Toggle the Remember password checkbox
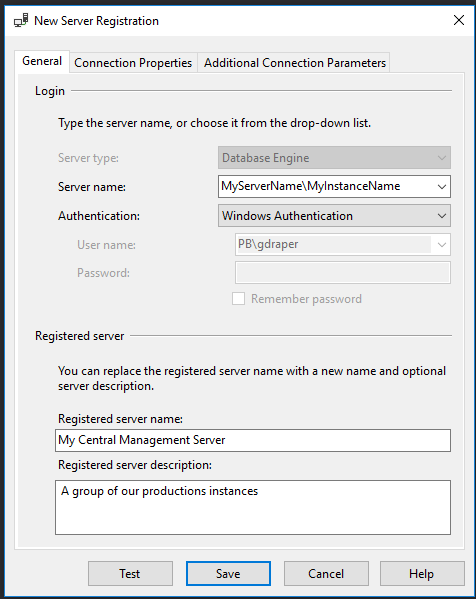Viewport: 476px width, 599px height. (x=238, y=299)
